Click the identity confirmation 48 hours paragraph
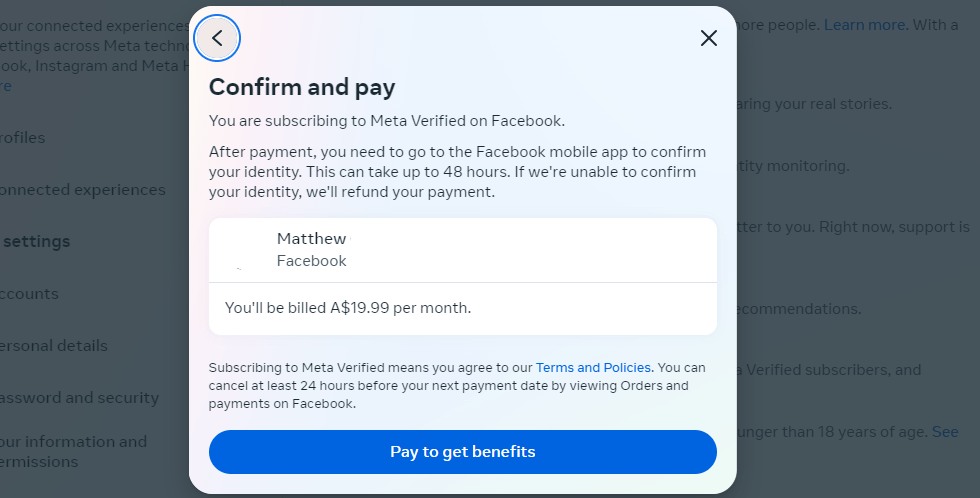The width and height of the screenshot is (980, 498). point(458,172)
